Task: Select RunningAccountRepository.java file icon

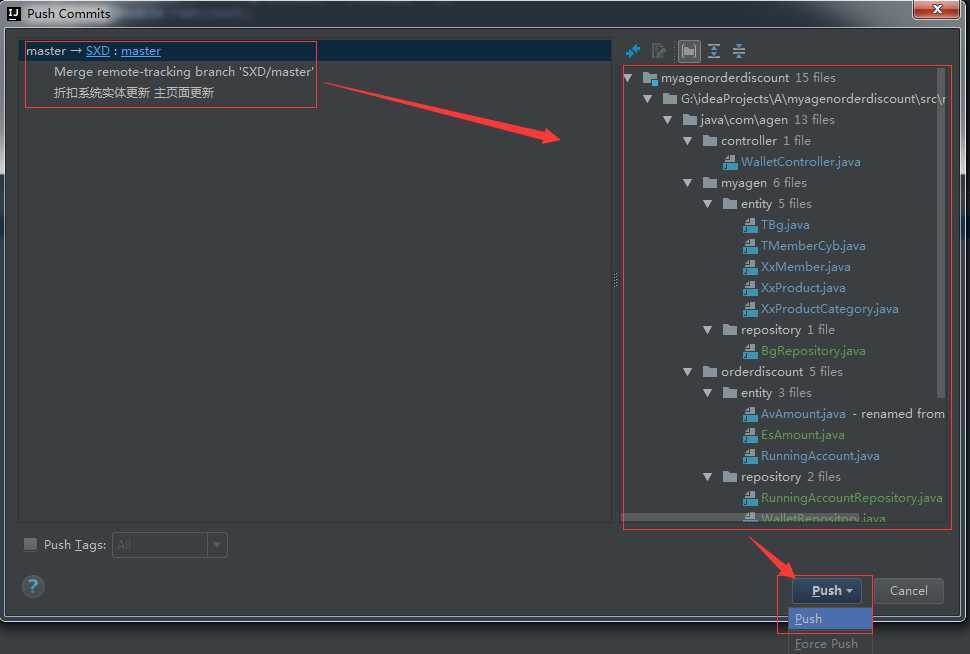Action: click(x=750, y=498)
